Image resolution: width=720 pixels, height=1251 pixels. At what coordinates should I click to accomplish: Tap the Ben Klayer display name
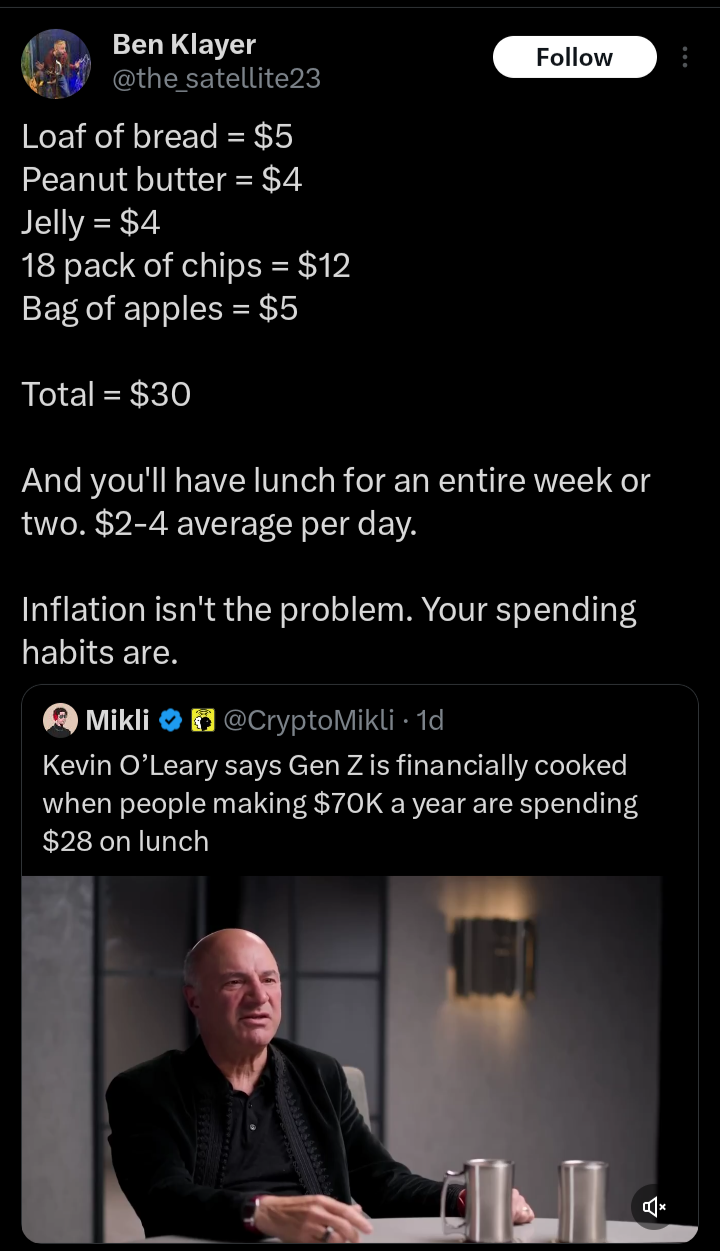pos(184,44)
